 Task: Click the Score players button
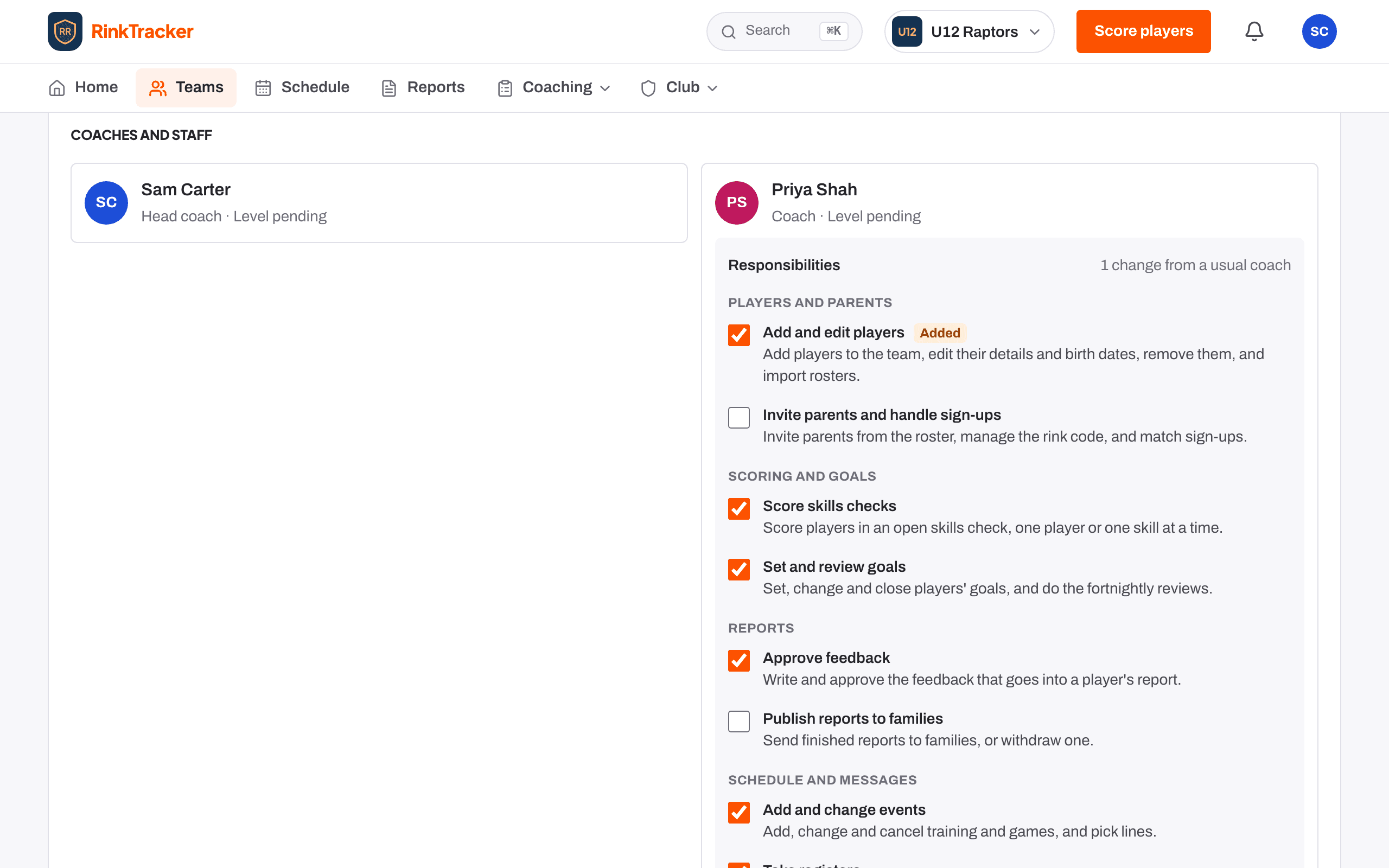[x=1143, y=31]
